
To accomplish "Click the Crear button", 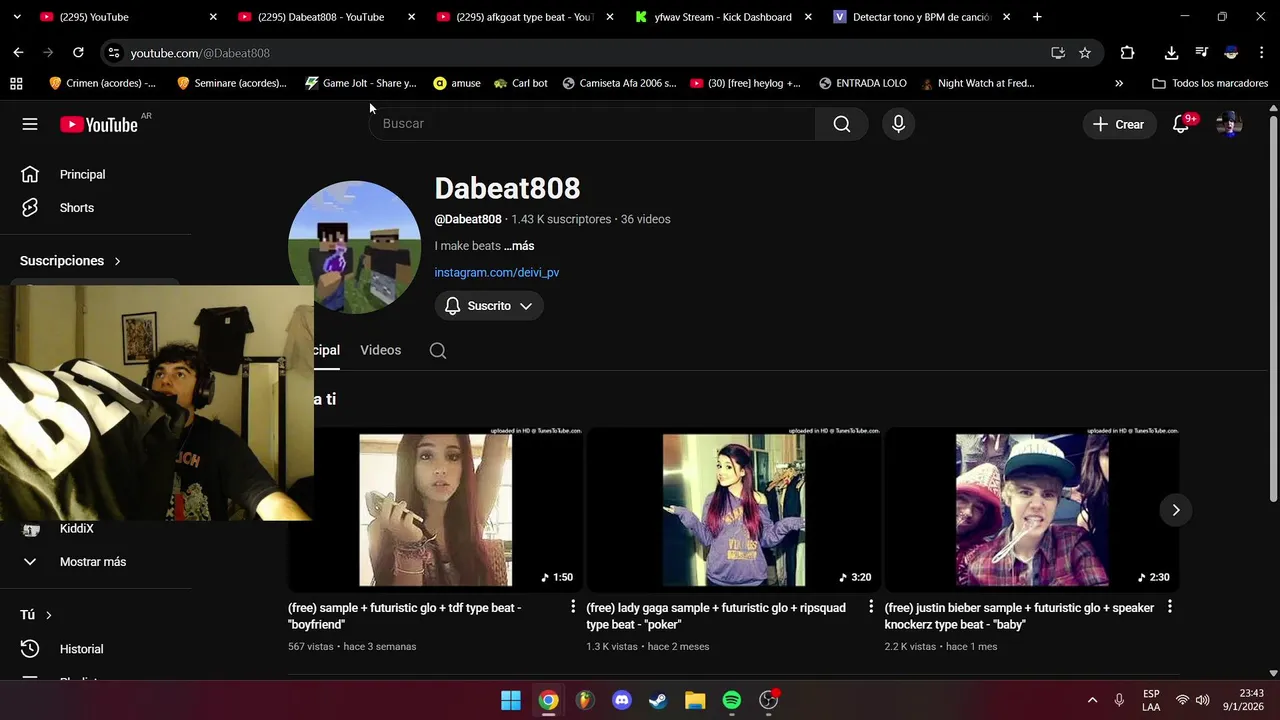I will [1118, 124].
